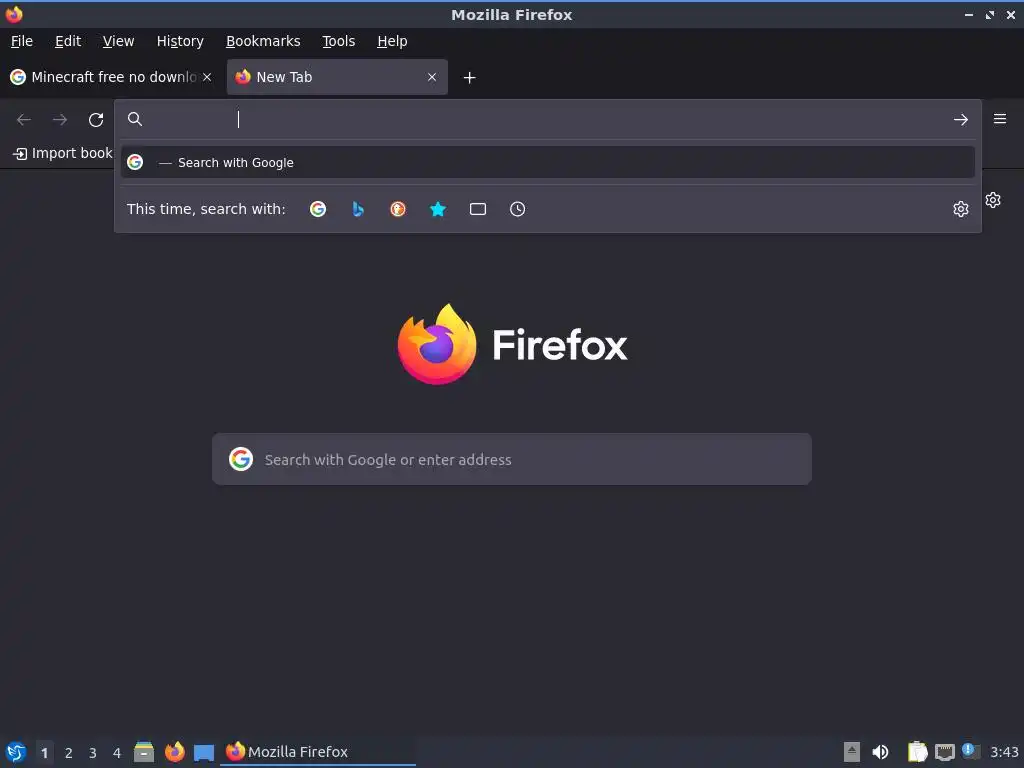Reload the current page
The image size is (1024, 768).
(96, 120)
